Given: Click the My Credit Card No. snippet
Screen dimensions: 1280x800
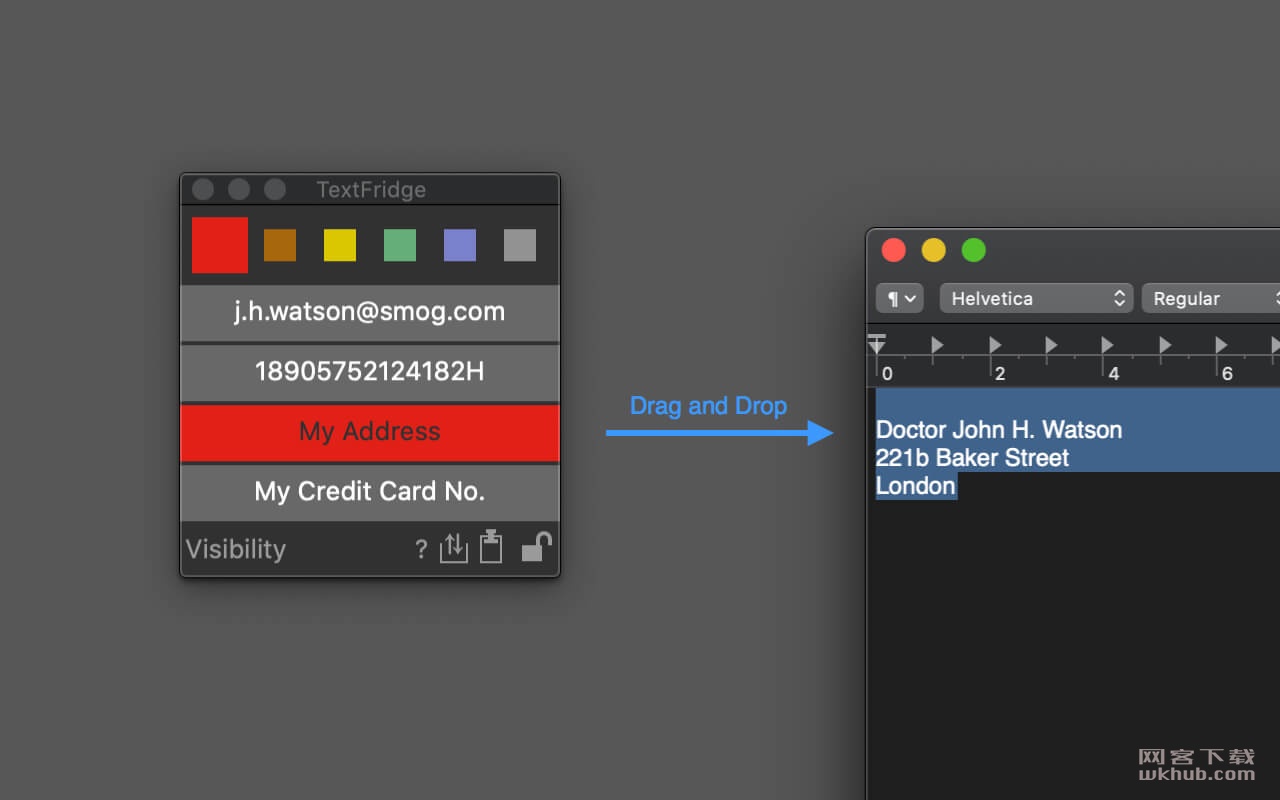Looking at the screenshot, I should 370,492.
